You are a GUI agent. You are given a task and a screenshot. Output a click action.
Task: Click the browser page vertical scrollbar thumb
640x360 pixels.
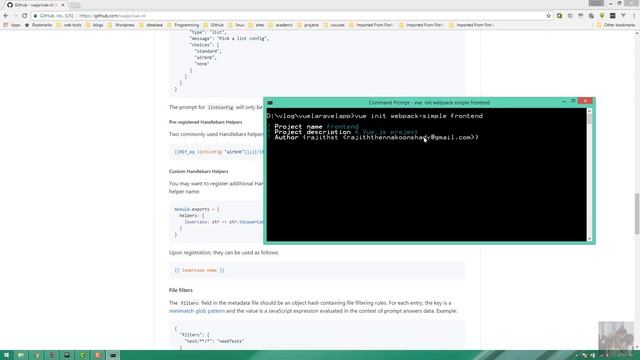[x=637, y=213]
